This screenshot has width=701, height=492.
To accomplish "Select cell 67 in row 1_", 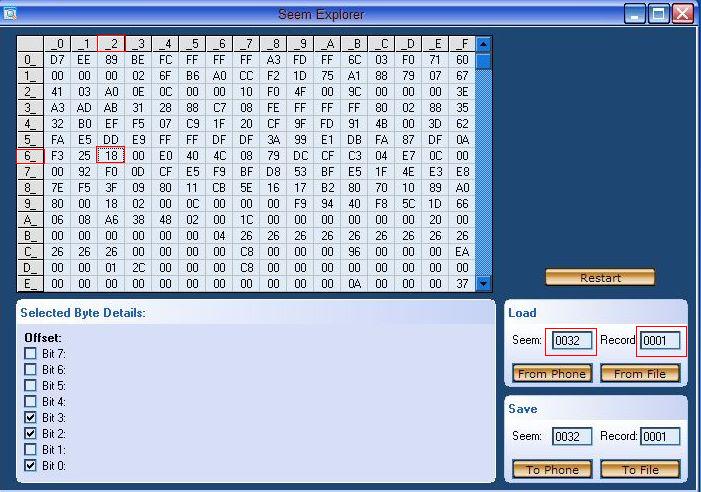I will click(x=462, y=76).
